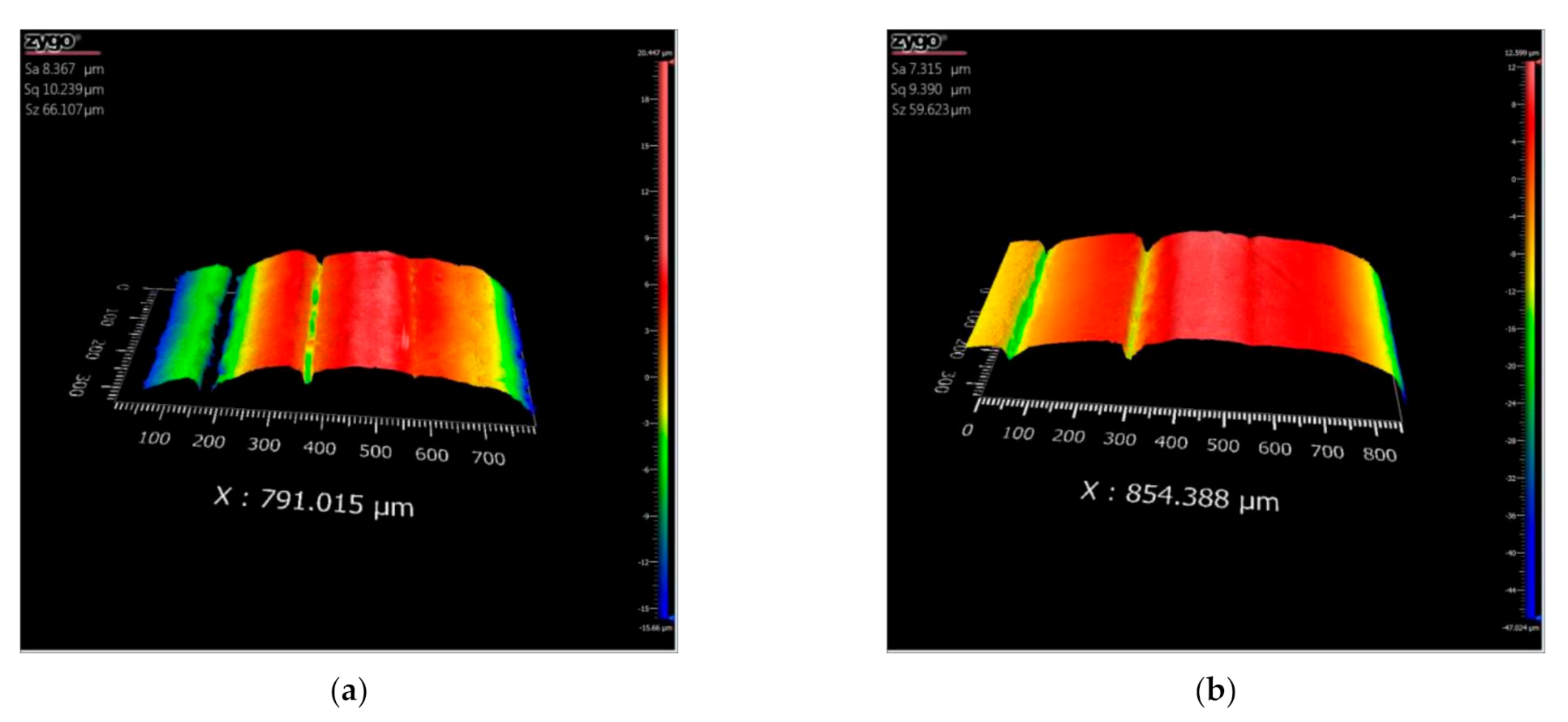Viewport: 1568px width, 722px height.
Task: Click the '400' X-axis tick in panel (a)
Action: pyautogui.click(x=320, y=448)
